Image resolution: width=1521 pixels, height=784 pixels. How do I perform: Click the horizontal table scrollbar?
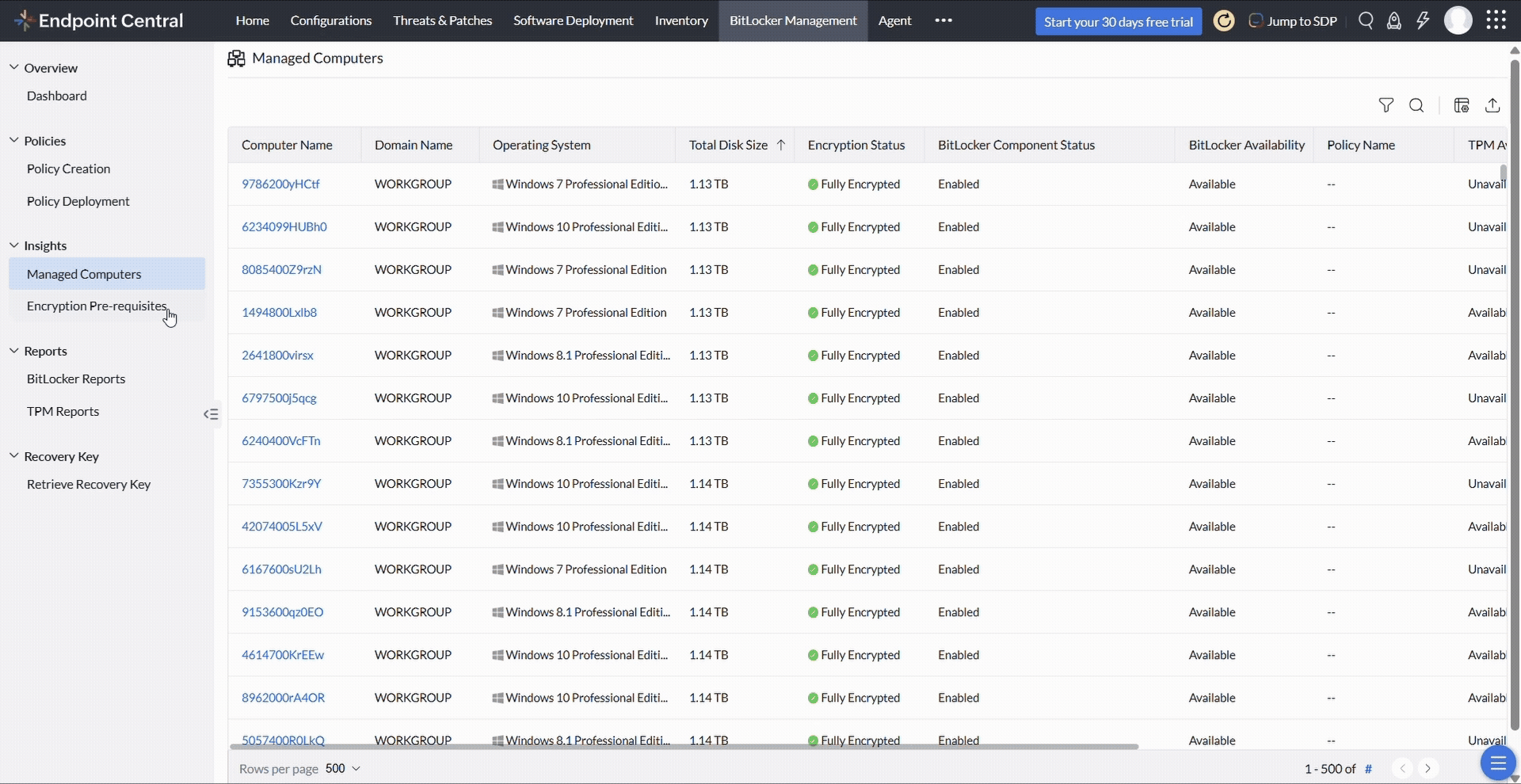(x=684, y=746)
